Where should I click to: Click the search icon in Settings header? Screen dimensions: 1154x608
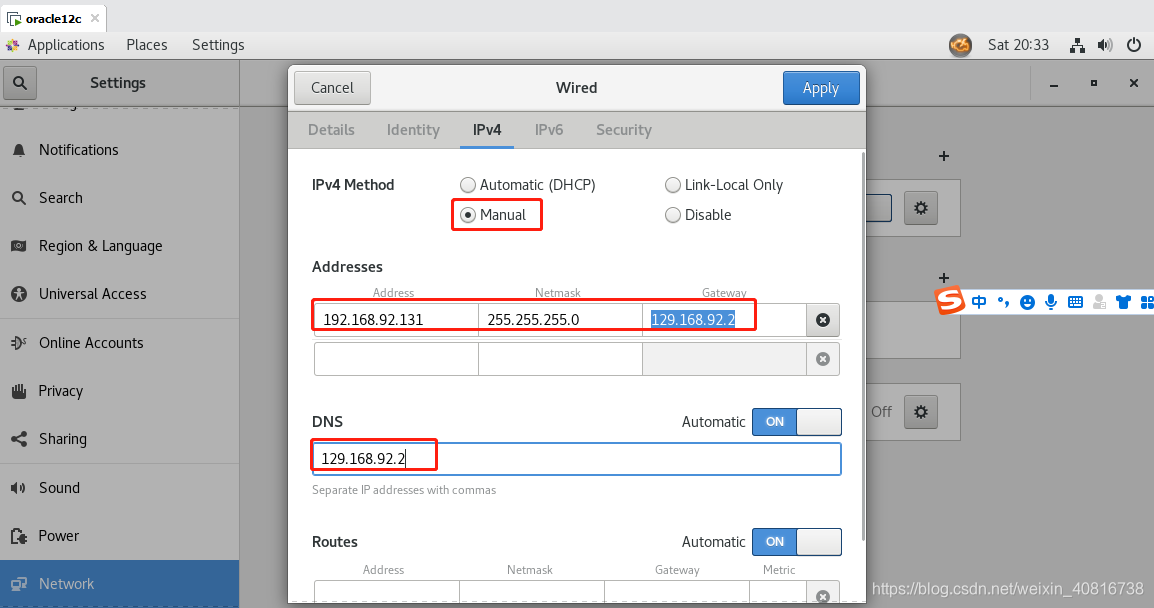(20, 83)
